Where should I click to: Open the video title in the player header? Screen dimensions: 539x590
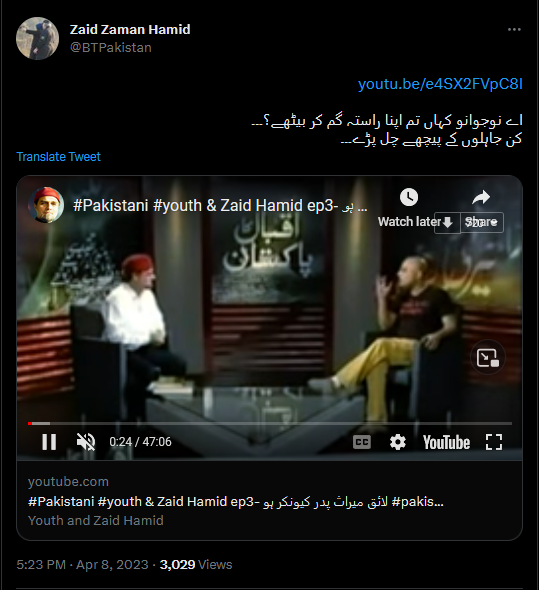(220, 205)
